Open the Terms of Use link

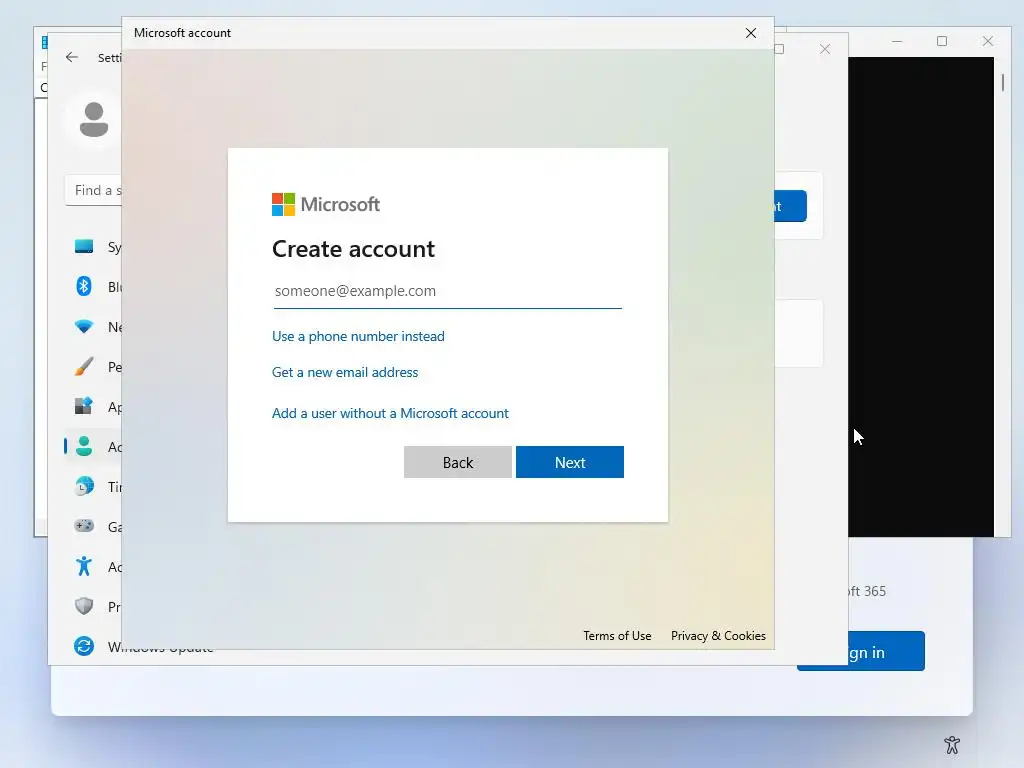[617, 635]
